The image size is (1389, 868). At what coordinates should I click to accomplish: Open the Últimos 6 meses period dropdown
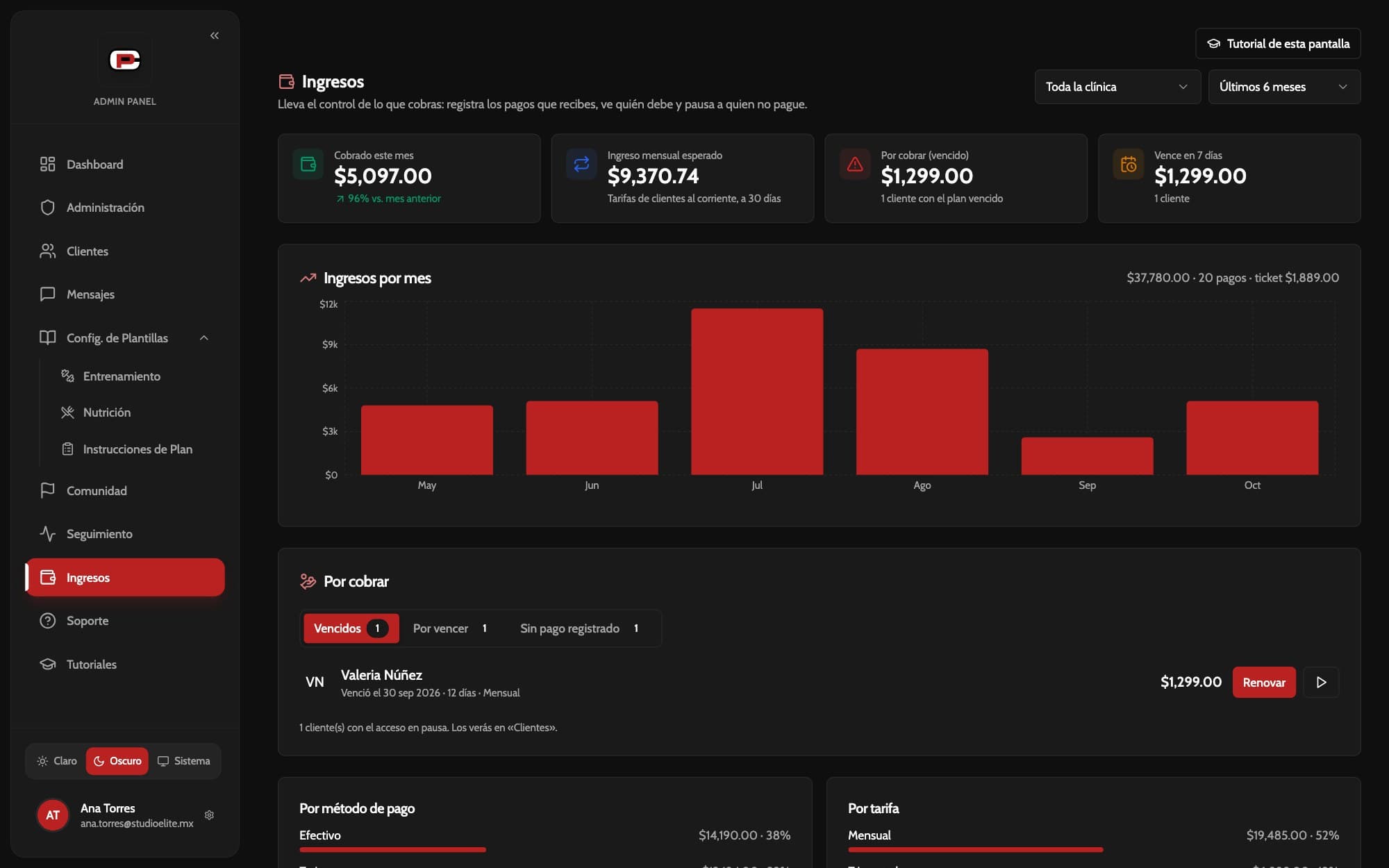coord(1284,87)
